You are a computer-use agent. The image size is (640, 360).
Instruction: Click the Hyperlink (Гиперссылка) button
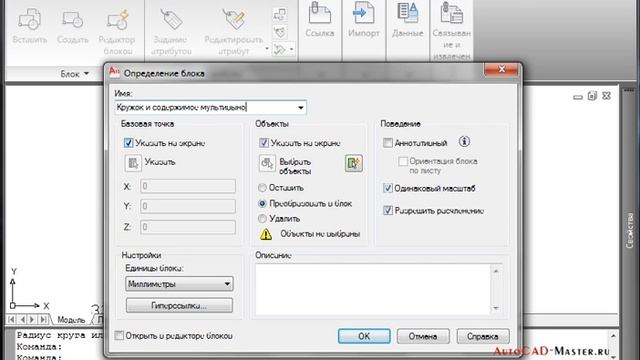coord(179,305)
